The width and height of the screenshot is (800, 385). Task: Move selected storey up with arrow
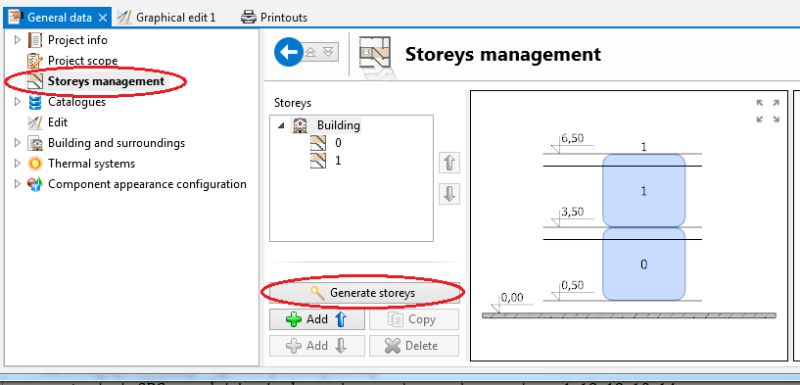[x=449, y=163]
